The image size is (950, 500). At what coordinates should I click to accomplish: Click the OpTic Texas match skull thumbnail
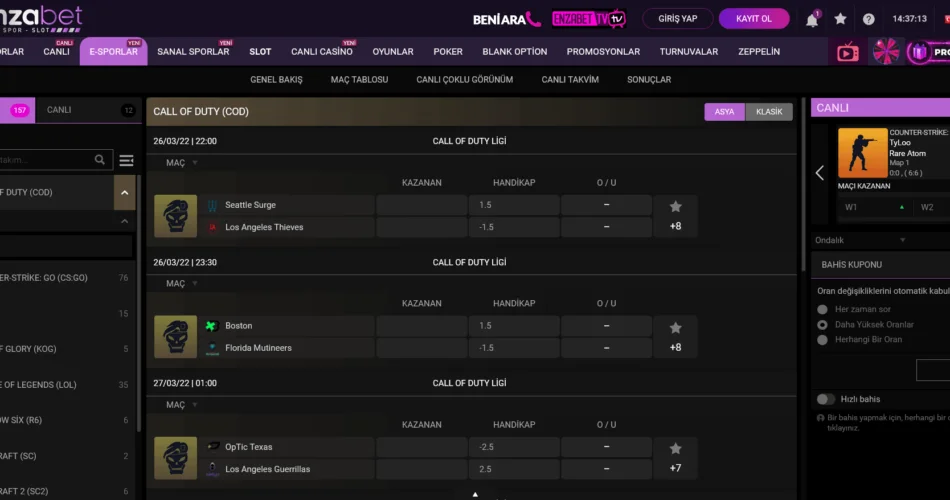pyautogui.click(x=175, y=458)
